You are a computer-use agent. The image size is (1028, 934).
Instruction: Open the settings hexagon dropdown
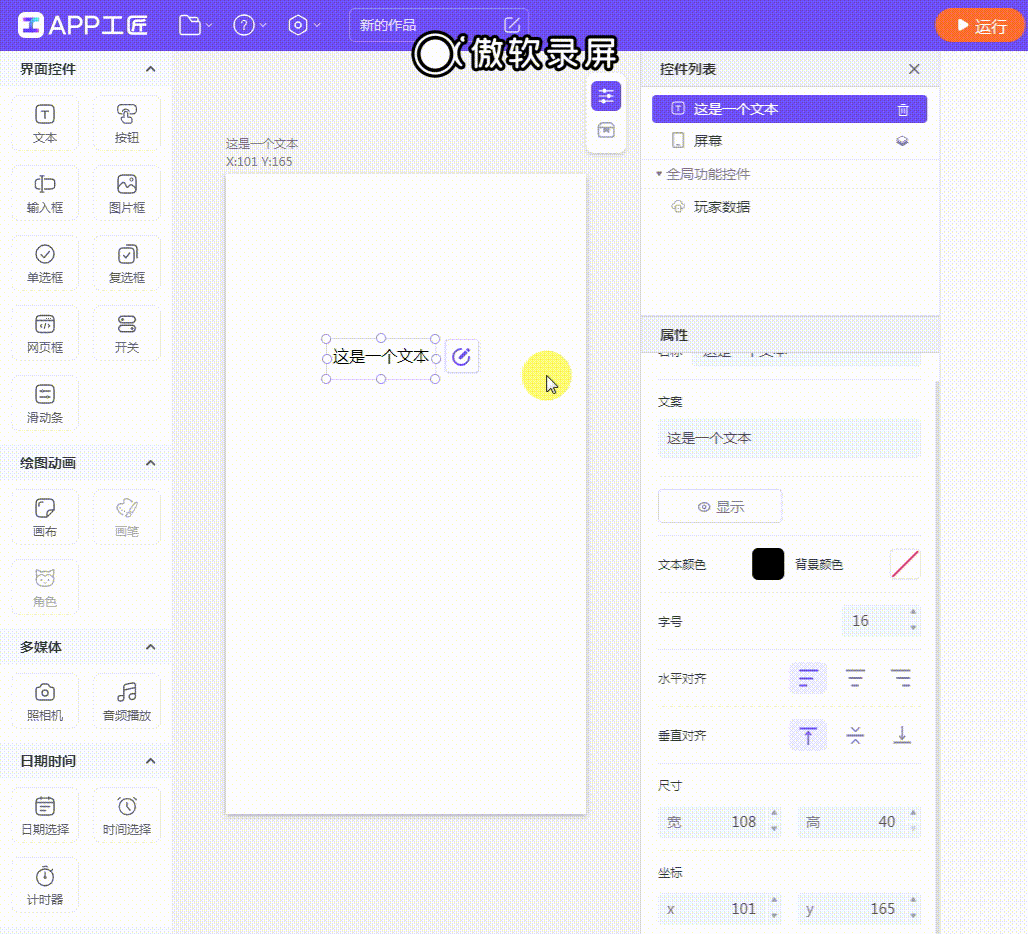click(x=304, y=26)
